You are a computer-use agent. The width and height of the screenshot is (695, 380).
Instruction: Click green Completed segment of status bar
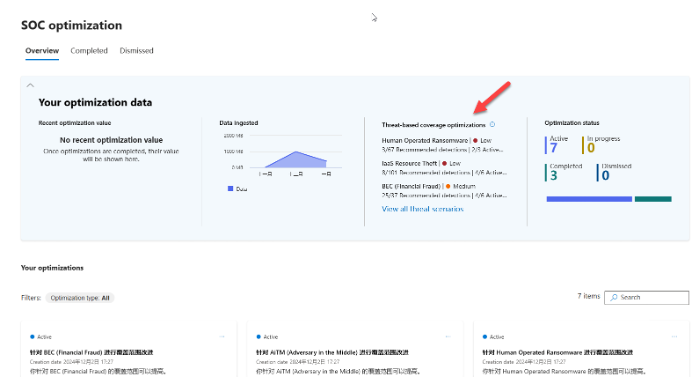(x=653, y=199)
